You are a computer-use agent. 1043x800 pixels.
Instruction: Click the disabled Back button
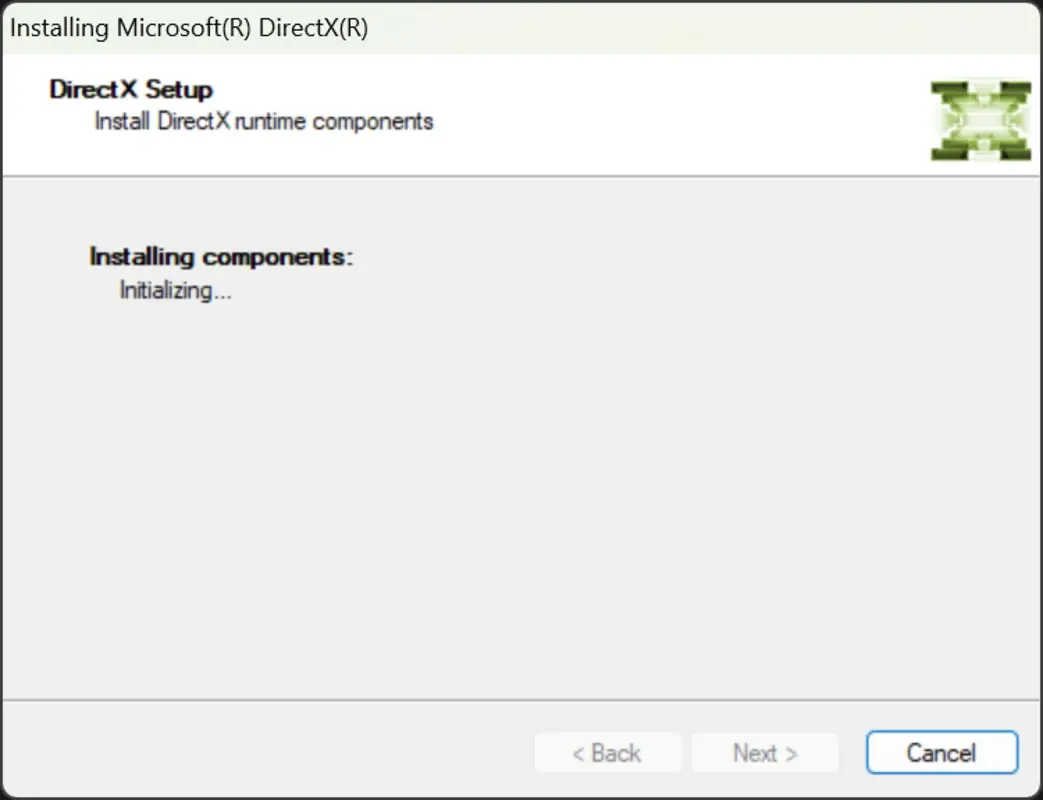[x=608, y=752]
